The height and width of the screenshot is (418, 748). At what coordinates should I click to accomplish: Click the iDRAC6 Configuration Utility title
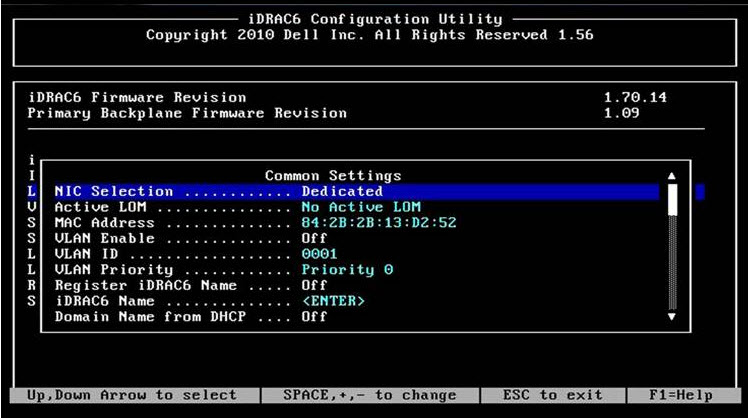375,19
